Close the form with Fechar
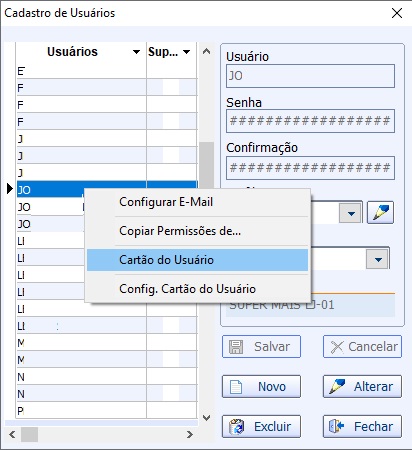The width and height of the screenshot is (412, 450). point(362,426)
